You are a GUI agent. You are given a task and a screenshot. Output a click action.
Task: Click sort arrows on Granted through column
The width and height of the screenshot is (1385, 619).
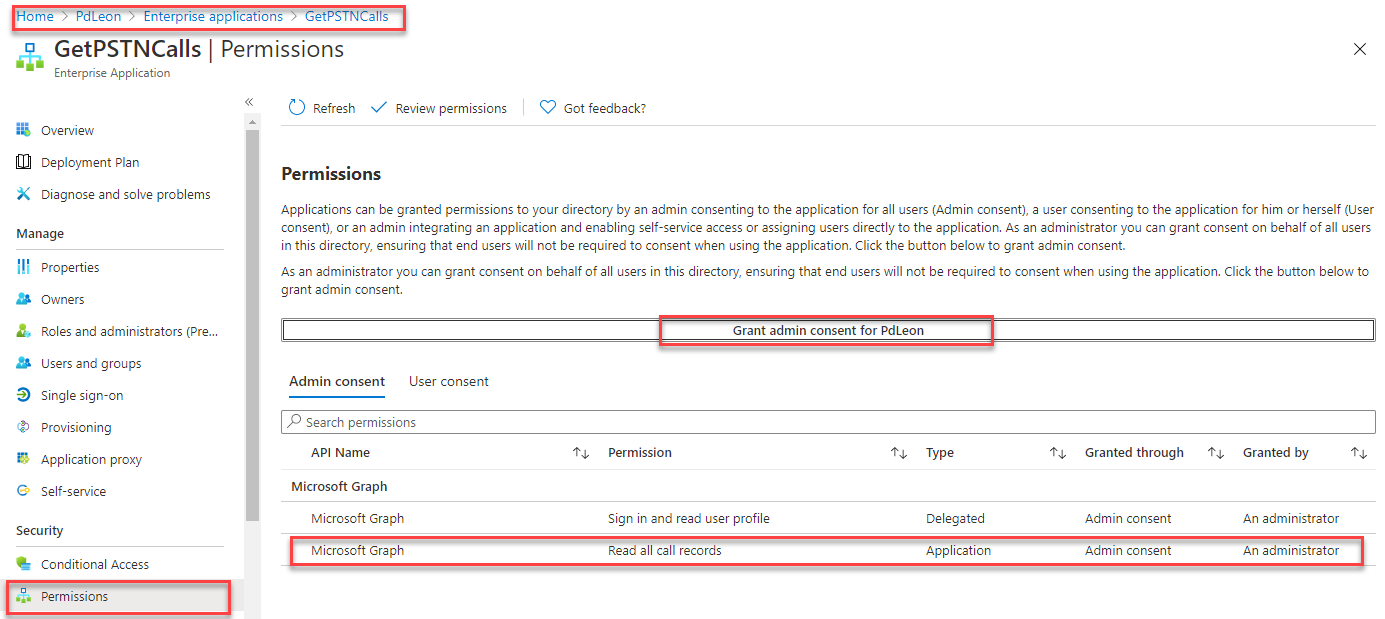tap(1215, 452)
